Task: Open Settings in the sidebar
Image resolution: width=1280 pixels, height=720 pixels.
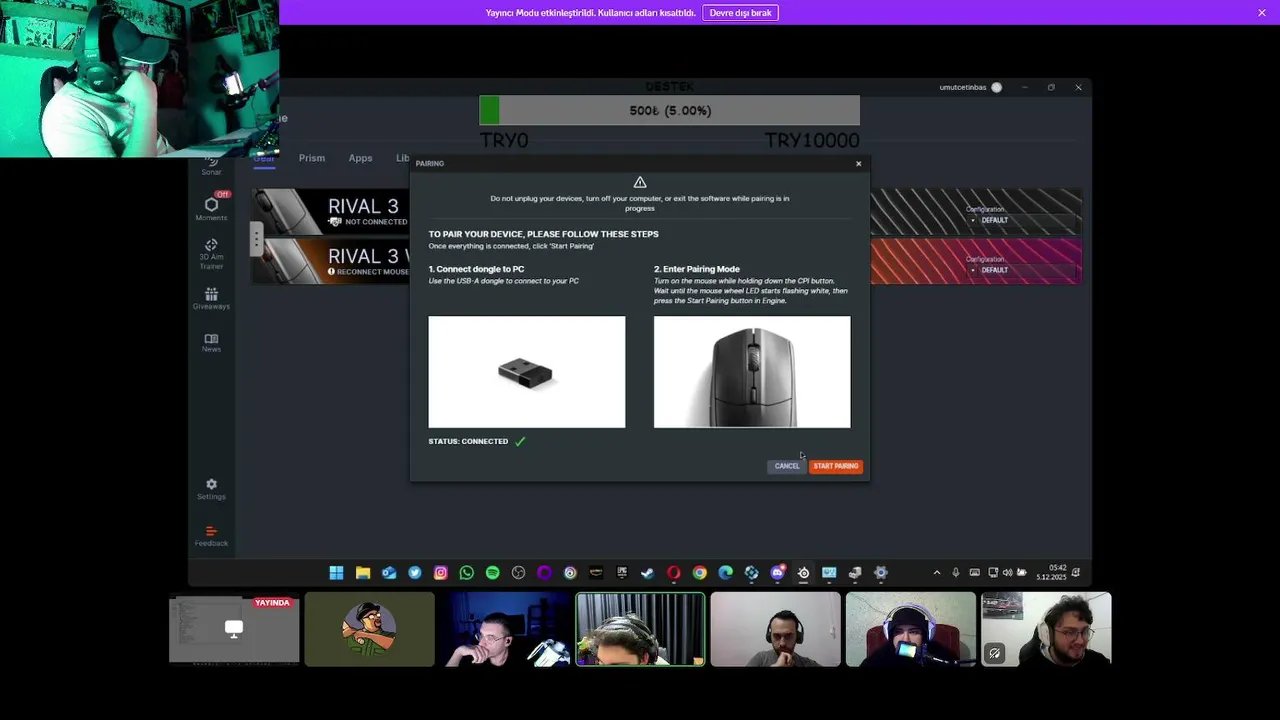Action: [211, 489]
